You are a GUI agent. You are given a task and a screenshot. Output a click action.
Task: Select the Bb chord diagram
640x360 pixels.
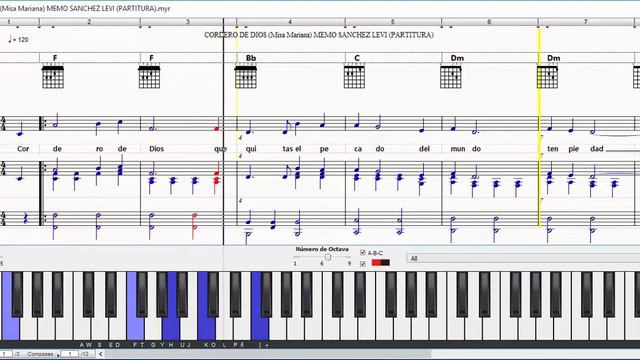tap(246, 77)
